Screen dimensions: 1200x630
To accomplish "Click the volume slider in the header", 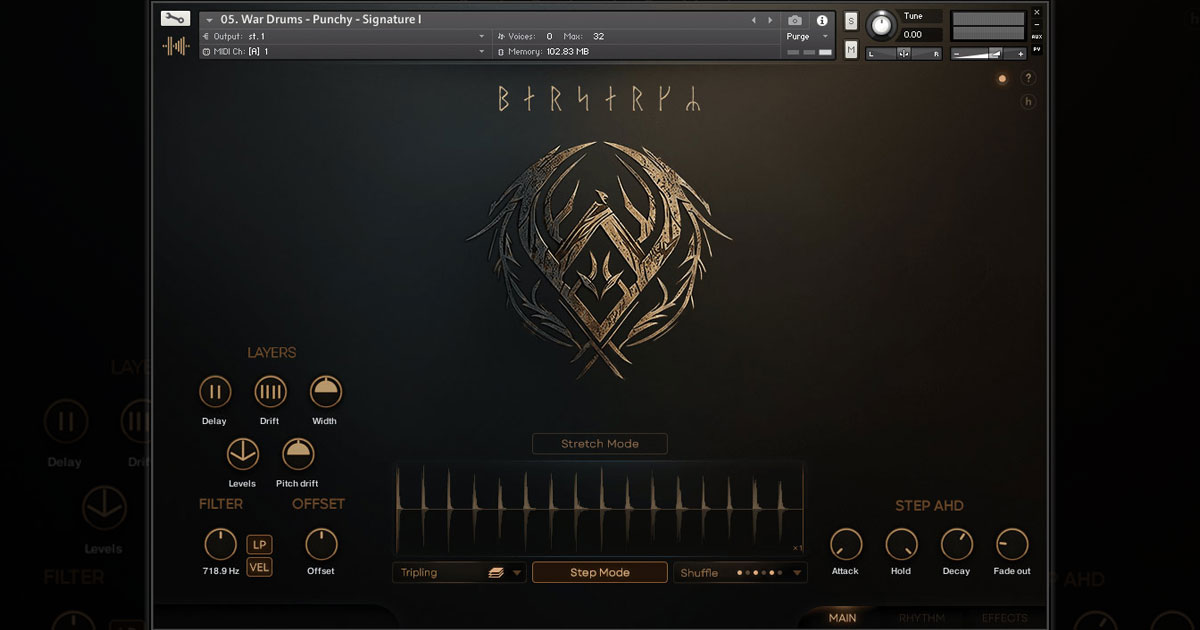I will click(x=988, y=53).
